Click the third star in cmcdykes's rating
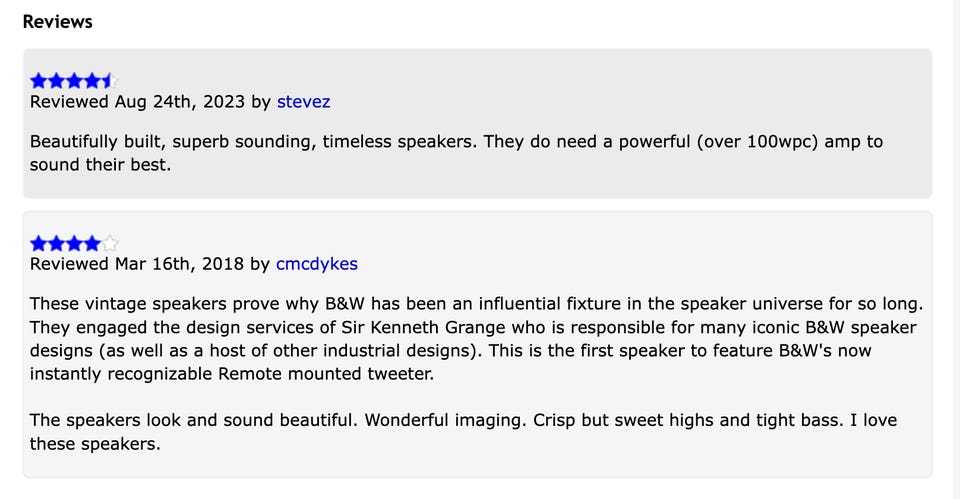960x499 pixels. (x=75, y=243)
